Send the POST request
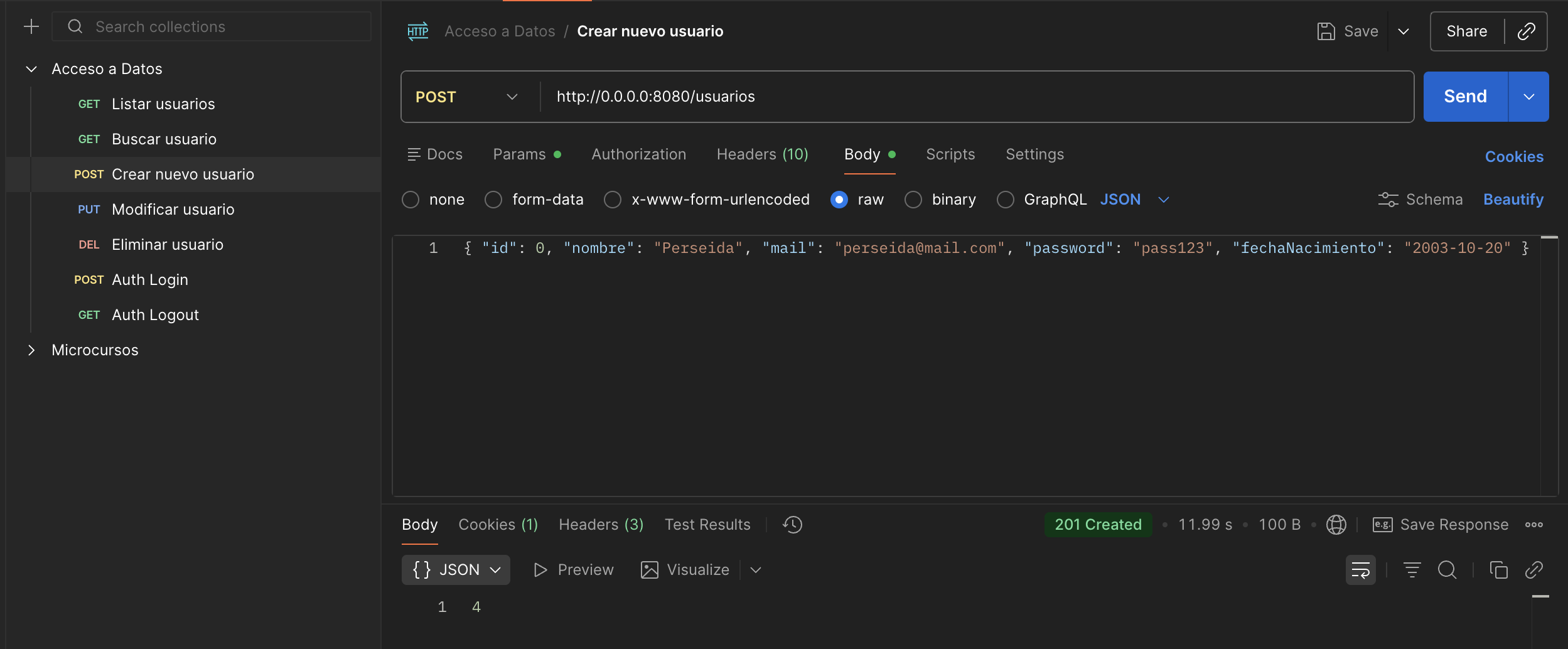The width and height of the screenshot is (1568, 649). pyautogui.click(x=1466, y=97)
